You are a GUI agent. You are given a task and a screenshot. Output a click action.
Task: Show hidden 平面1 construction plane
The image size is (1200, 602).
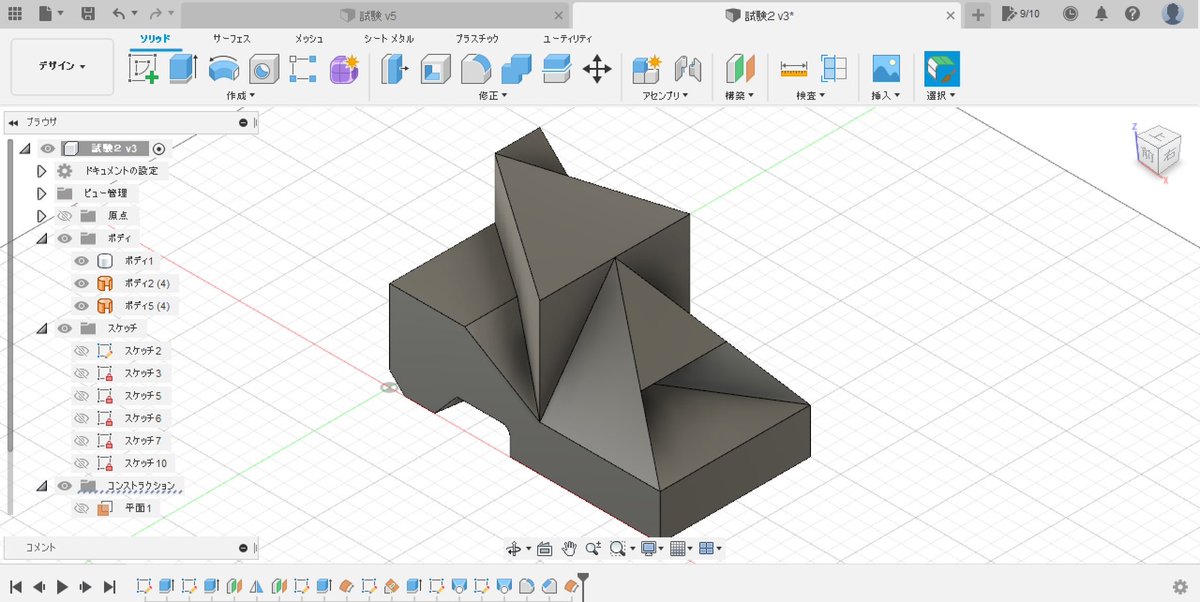click(x=82, y=508)
